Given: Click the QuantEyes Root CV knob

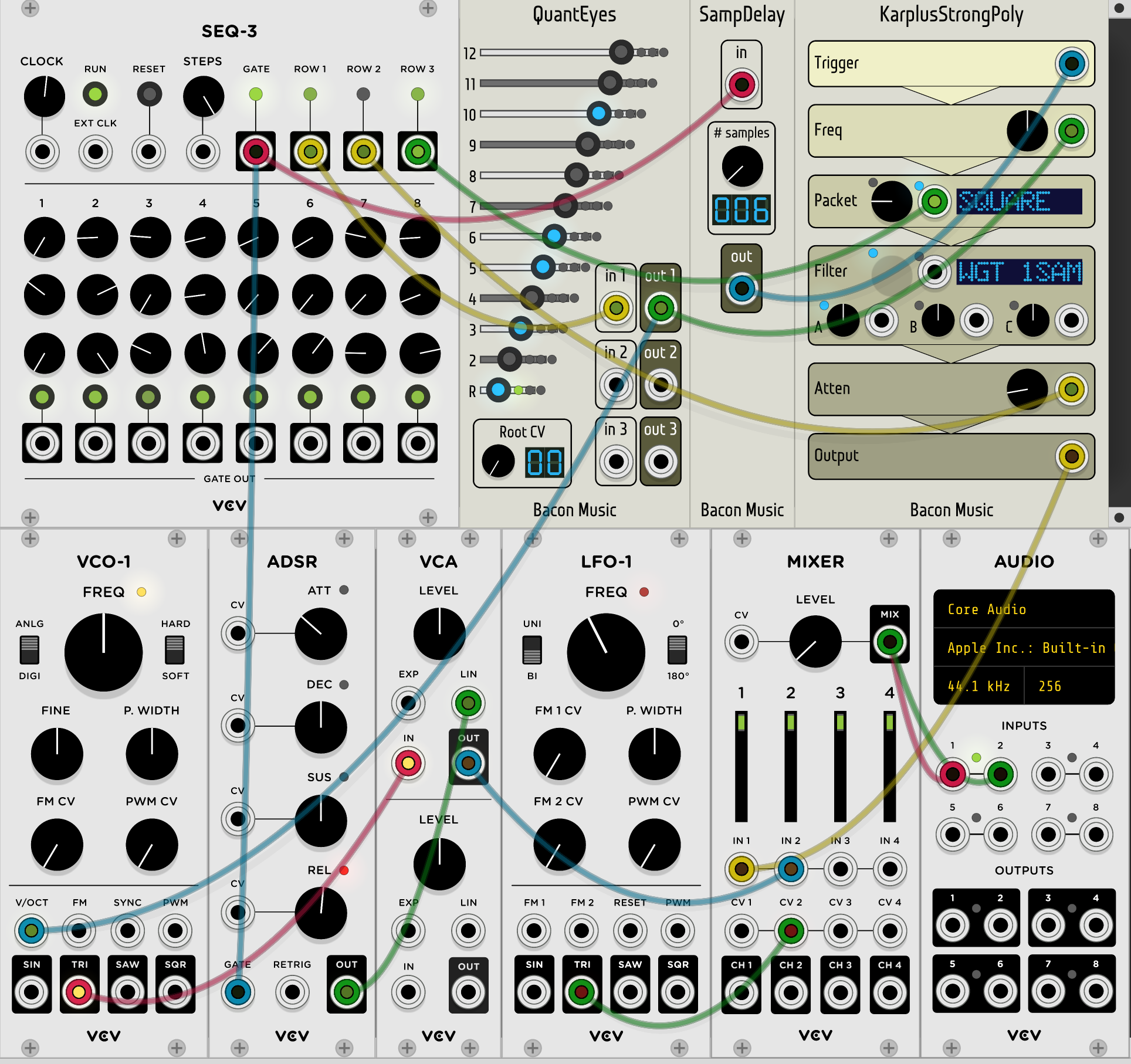Looking at the screenshot, I should click(x=498, y=461).
